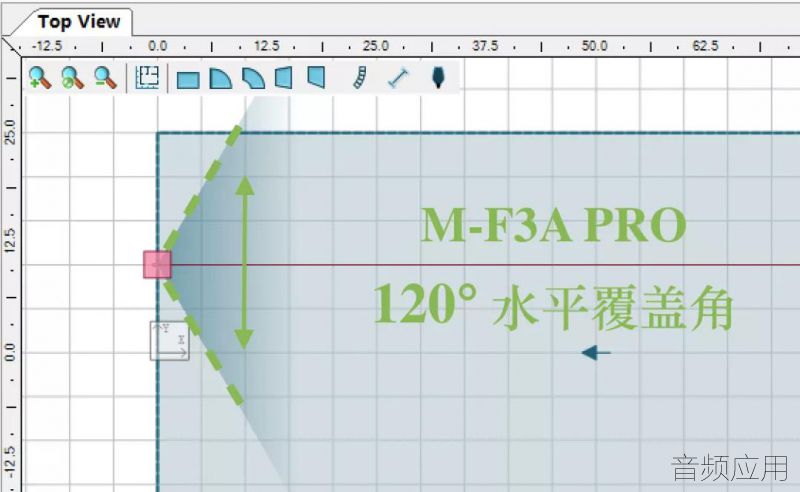Click the Zoom to Fit magnifier icon

pyautogui.click(x=72, y=78)
